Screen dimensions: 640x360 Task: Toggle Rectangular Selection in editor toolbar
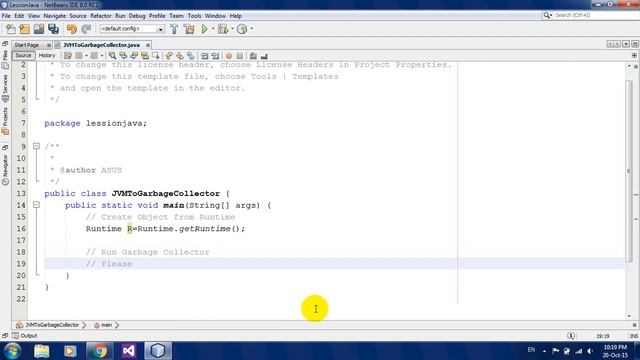pos(156,56)
